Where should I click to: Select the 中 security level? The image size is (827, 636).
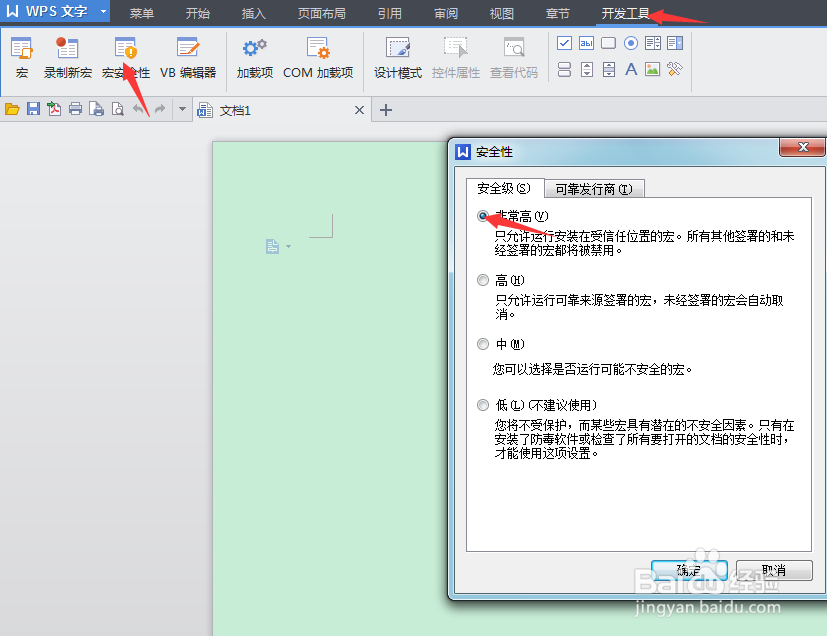pos(483,345)
